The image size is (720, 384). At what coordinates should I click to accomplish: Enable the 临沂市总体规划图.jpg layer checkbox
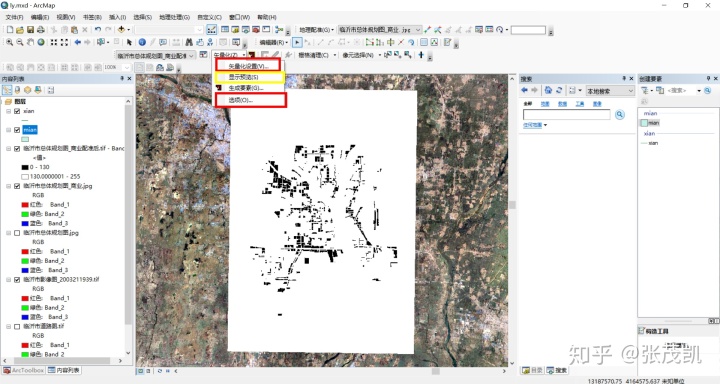(17, 233)
